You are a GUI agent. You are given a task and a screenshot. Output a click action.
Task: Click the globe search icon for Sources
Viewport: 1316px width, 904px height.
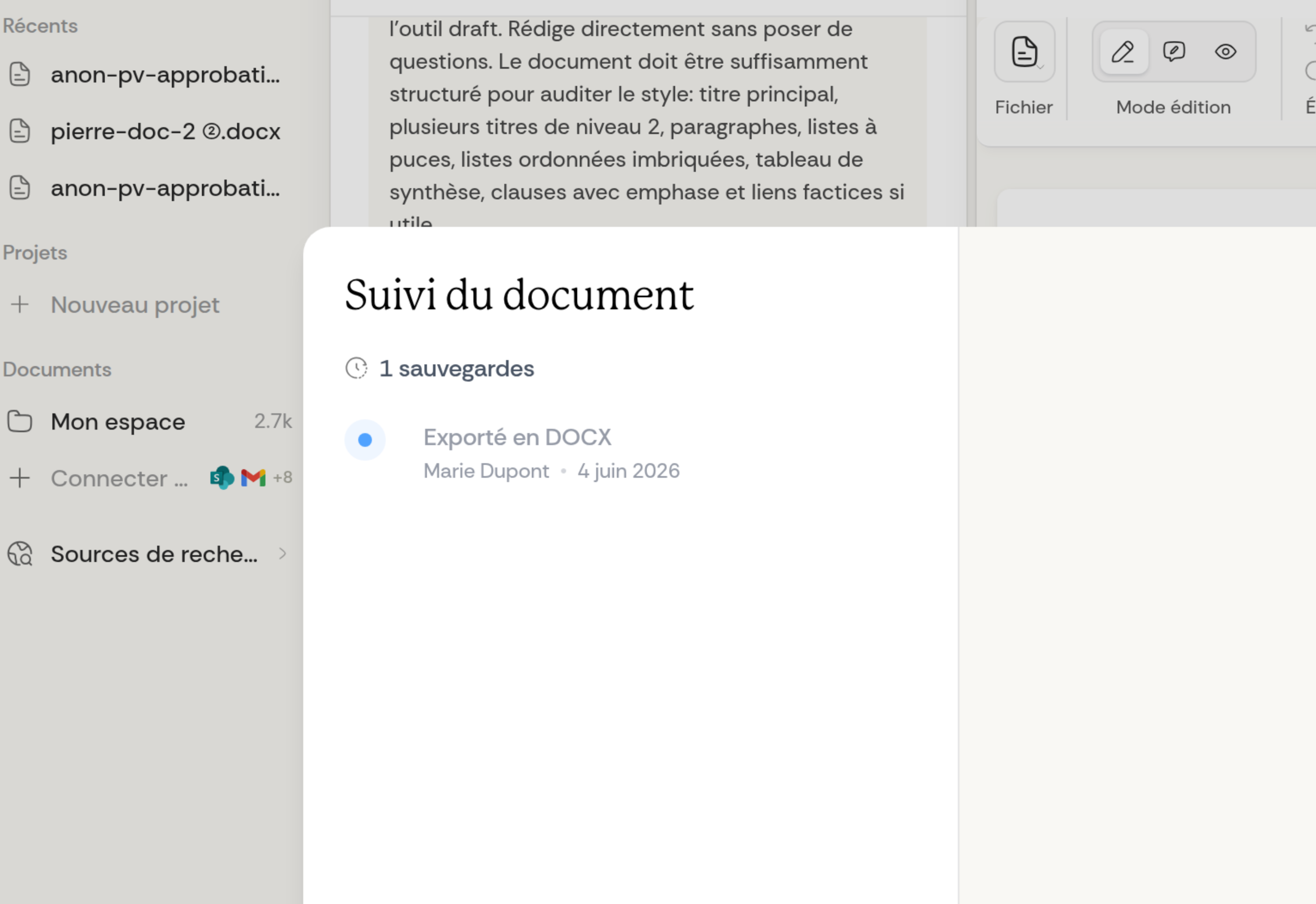tap(20, 554)
